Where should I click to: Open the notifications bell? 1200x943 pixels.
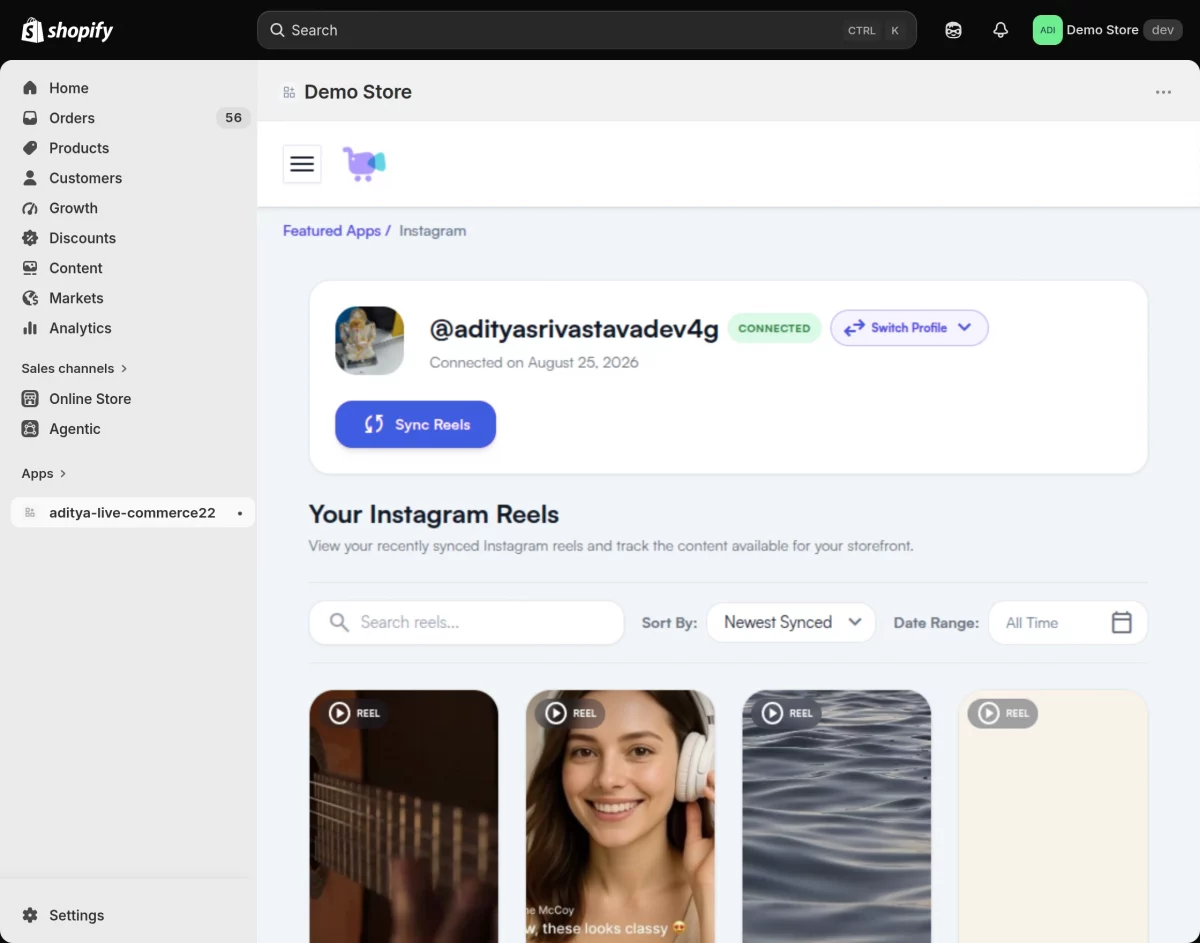click(x=1000, y=30)
